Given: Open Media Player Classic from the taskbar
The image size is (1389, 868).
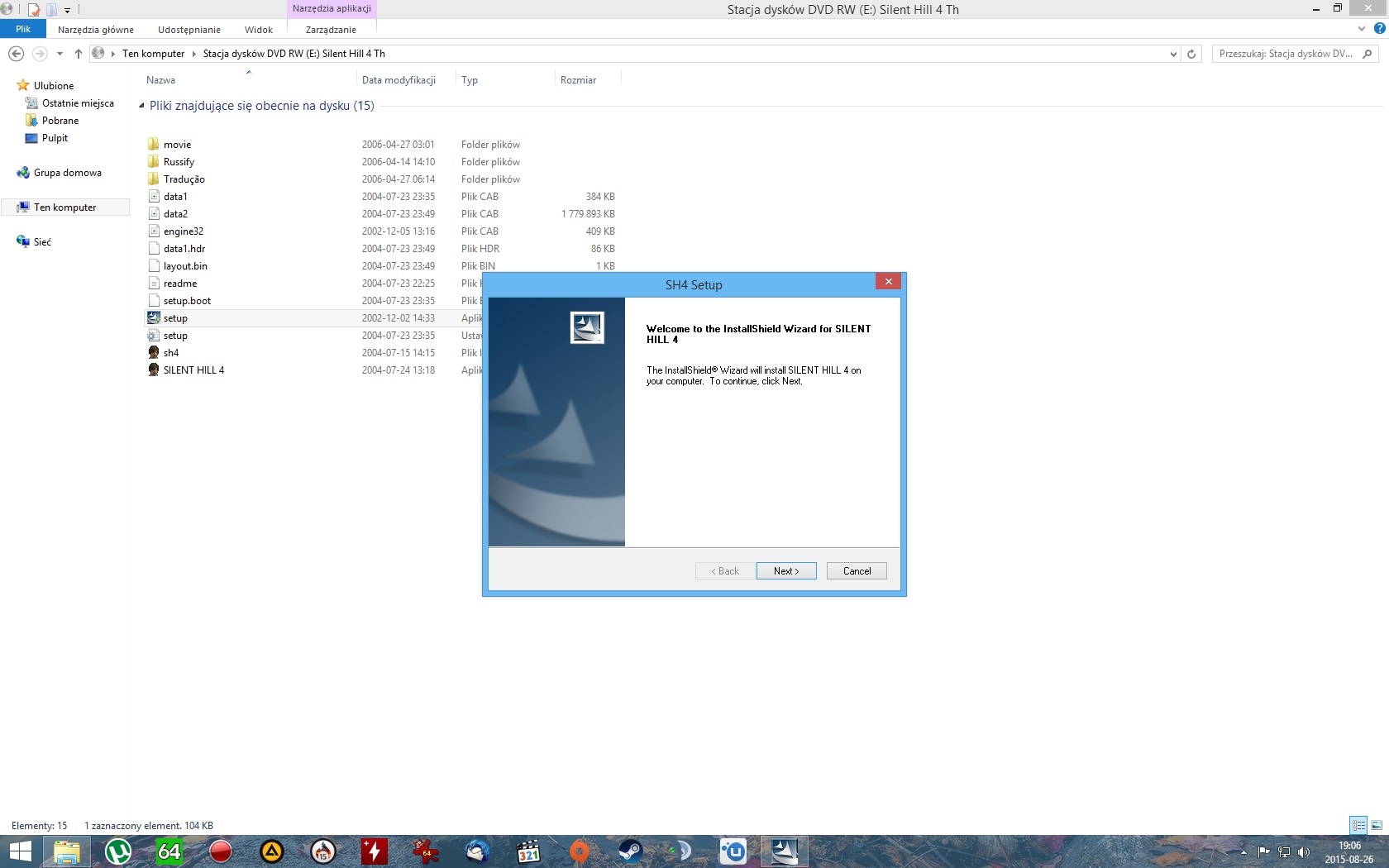Looking at the screenshot, I should (x=528, y=851).
